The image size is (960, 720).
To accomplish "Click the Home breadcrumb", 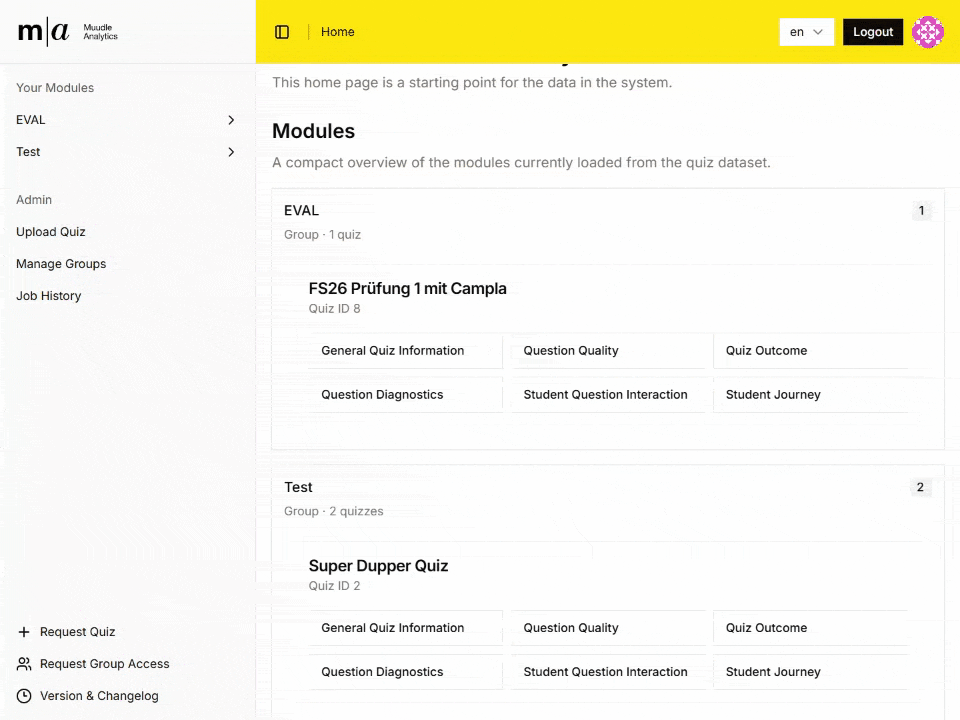I will pyautogui.click(x=337, y=32).
